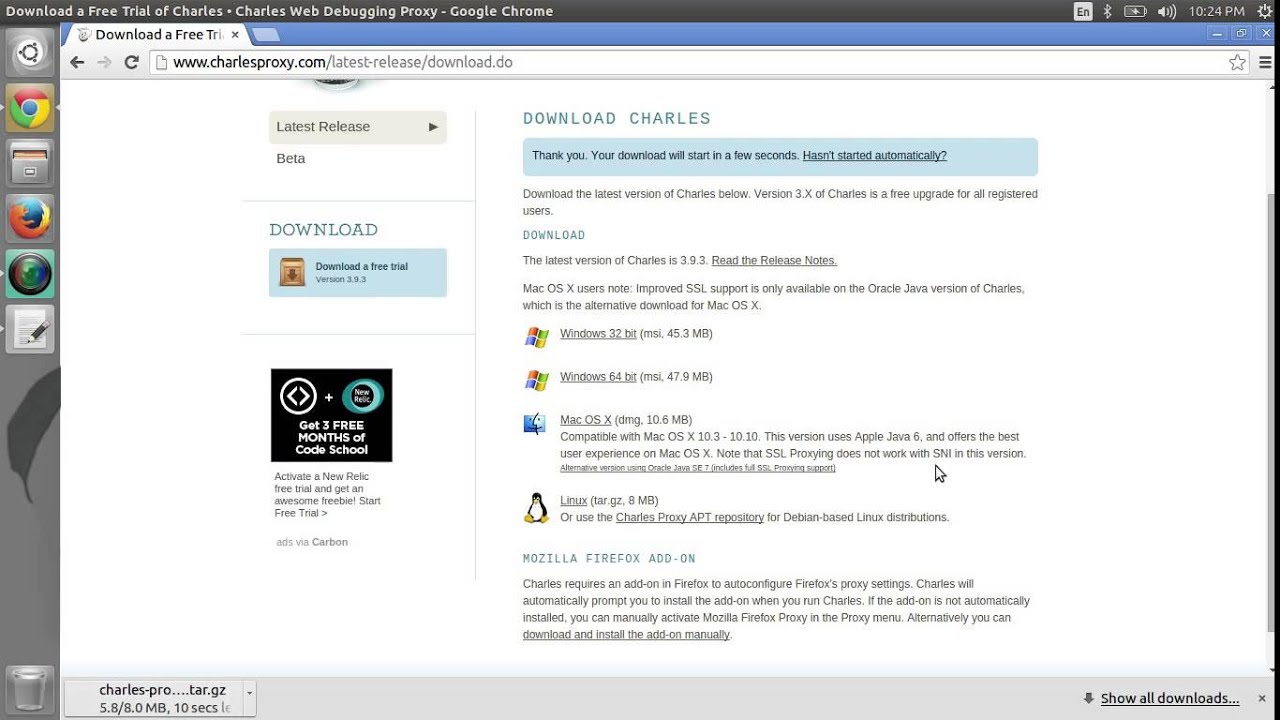Click the Mac Finder icon beside Mac OS X
Screen dimensions: 1280x720
click(535, 424)
